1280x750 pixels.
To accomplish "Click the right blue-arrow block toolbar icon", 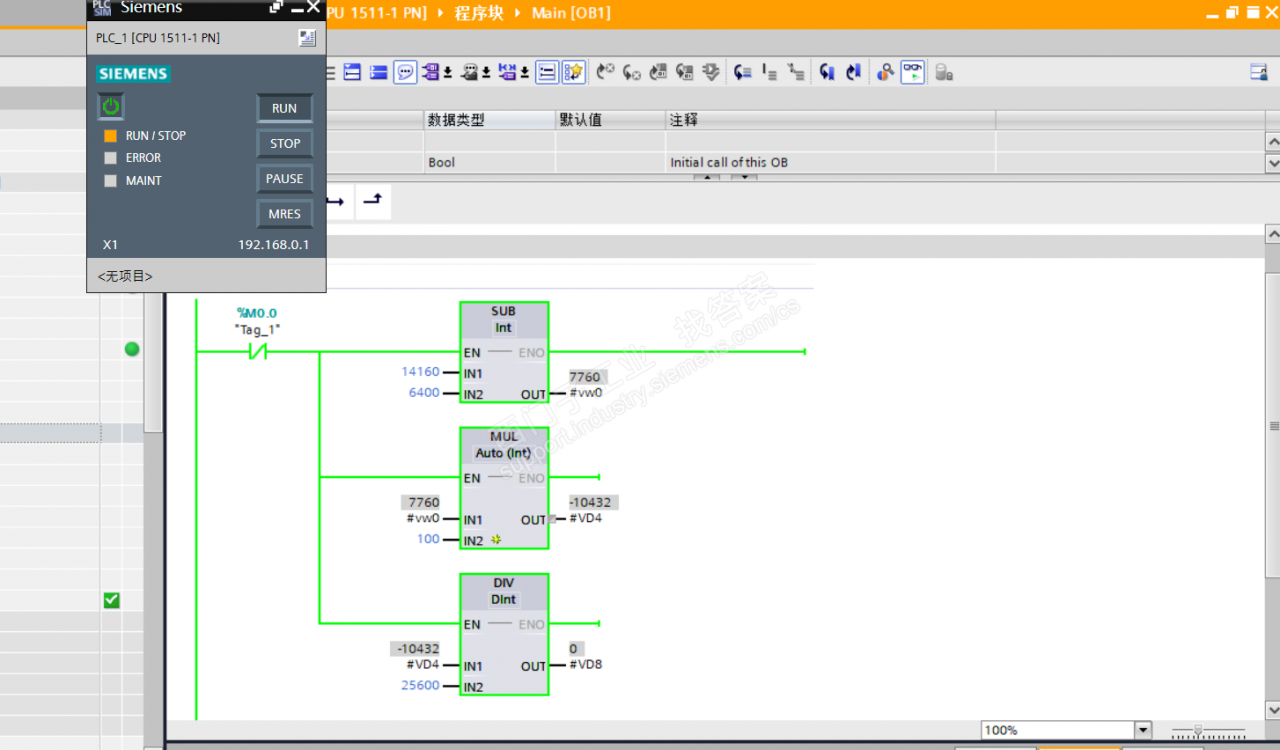I will 853,72.
